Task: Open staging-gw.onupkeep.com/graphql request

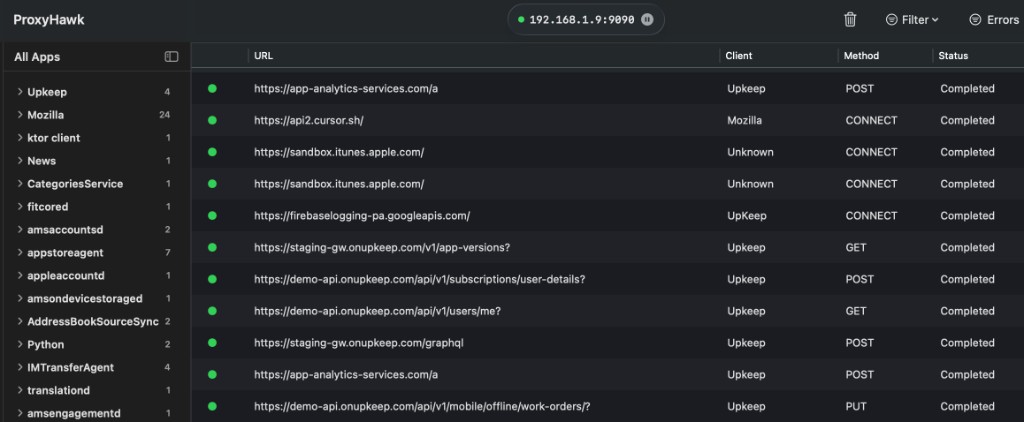Action: 607,343
